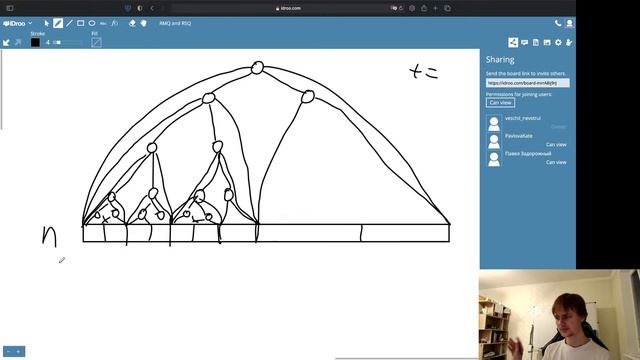
Task: Change Павел Задорожный's Can view permission
Action: click(x=556, y=162)
